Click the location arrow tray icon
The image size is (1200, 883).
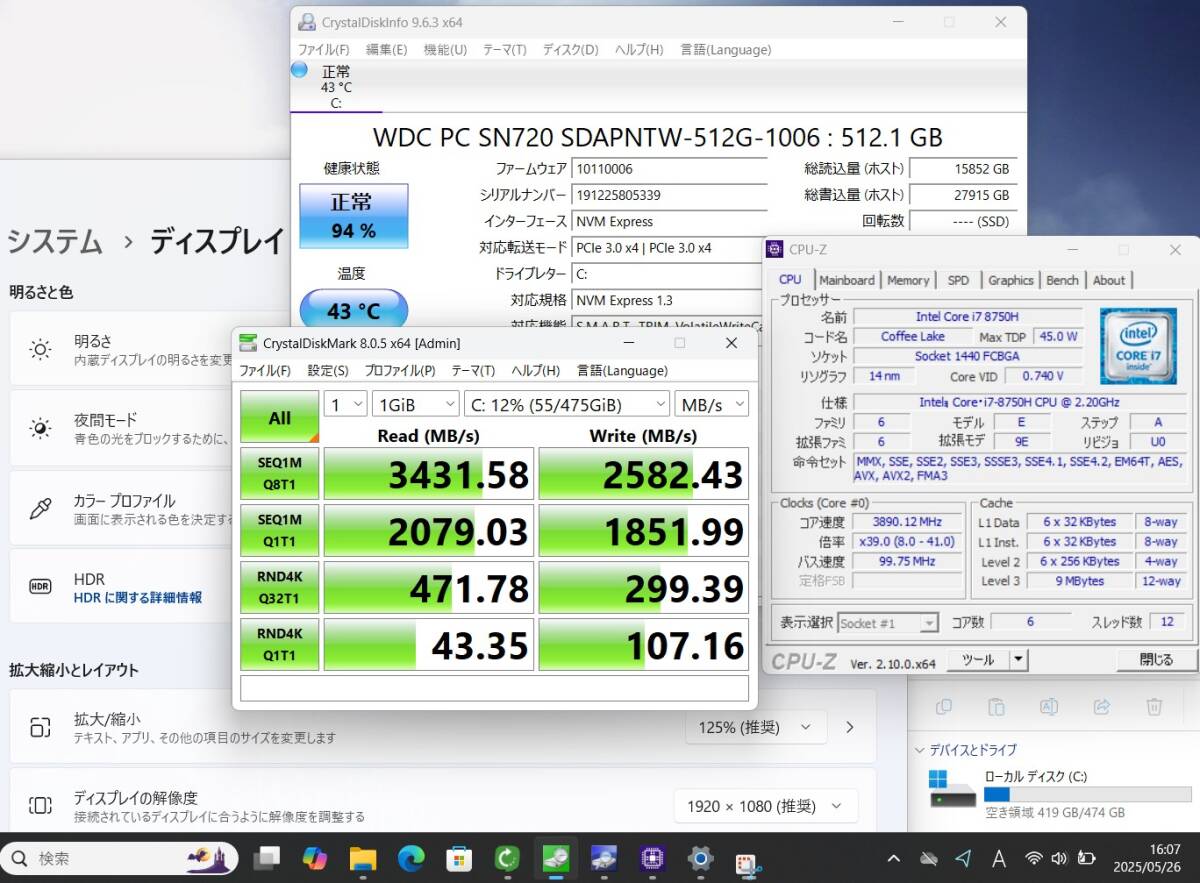[963, 858]
